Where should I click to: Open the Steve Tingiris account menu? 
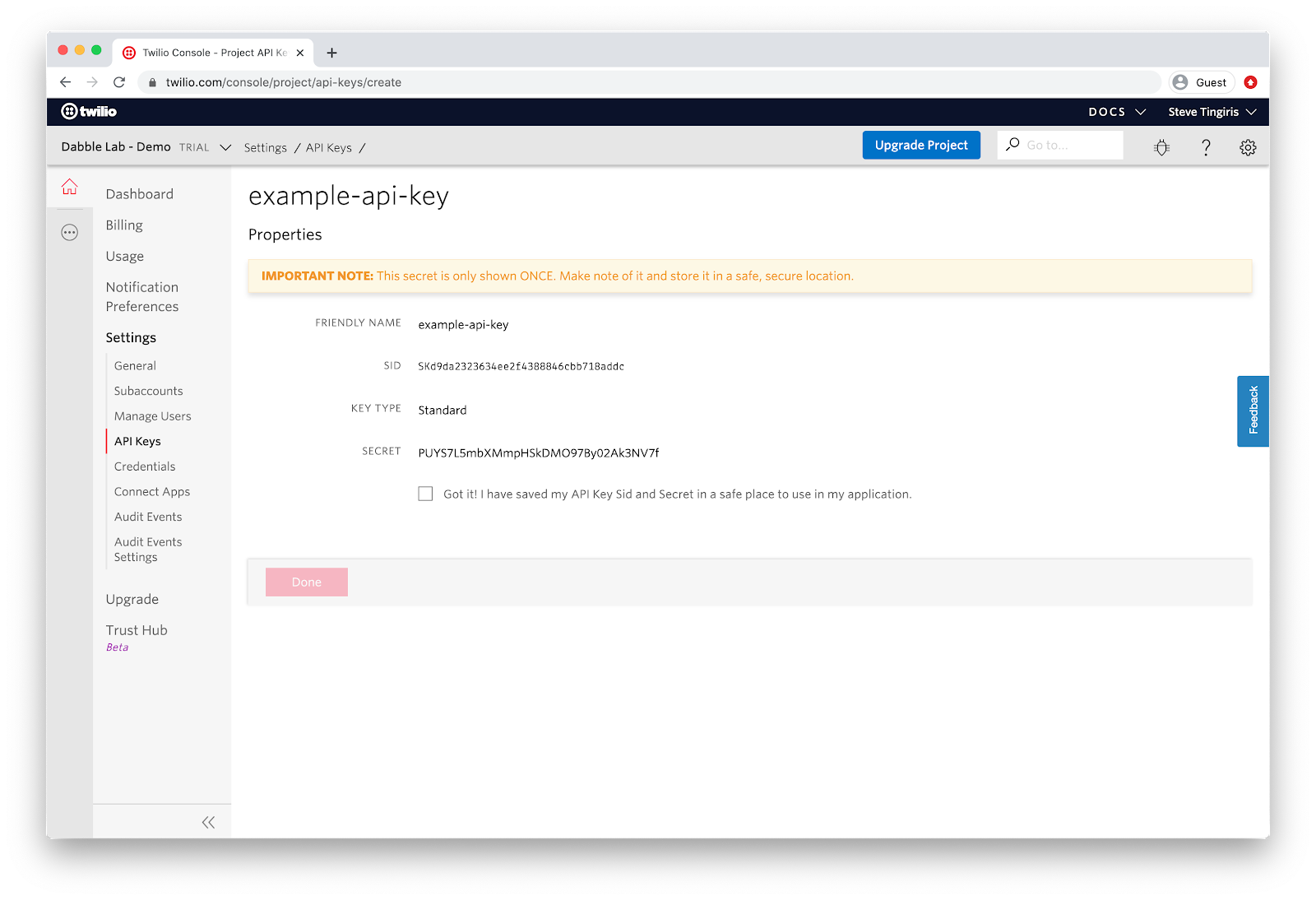tap(1212, 112)
